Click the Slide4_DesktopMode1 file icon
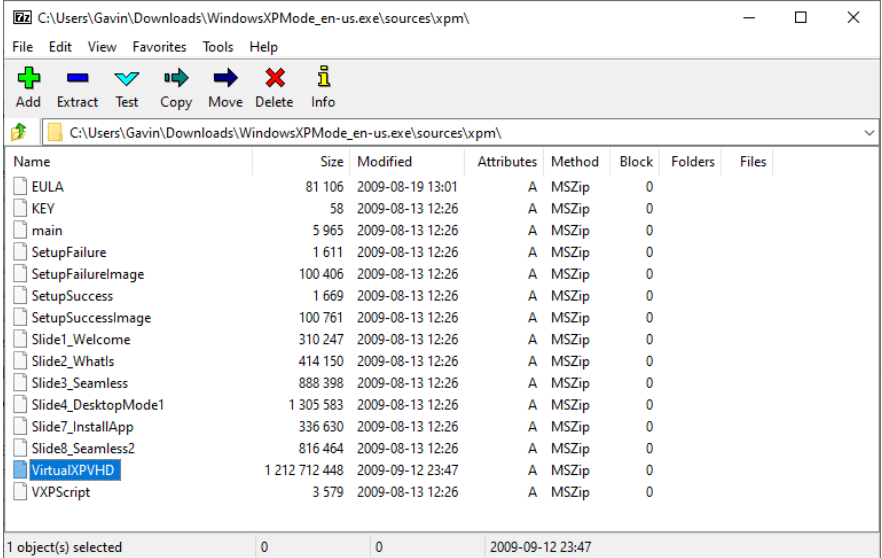The image size is (882, 558). click(20, 405)
